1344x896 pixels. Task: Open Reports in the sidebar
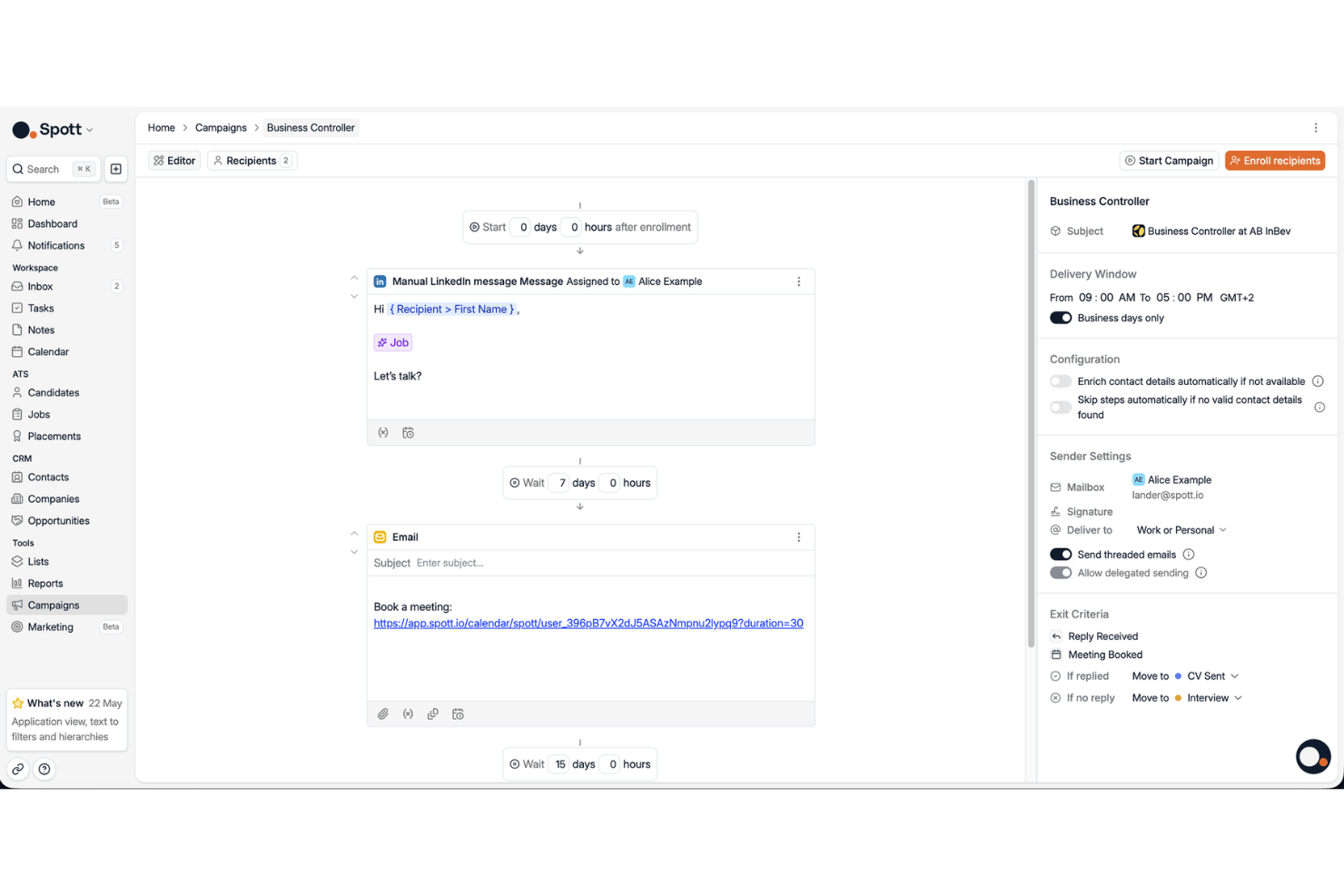[67, 584]
